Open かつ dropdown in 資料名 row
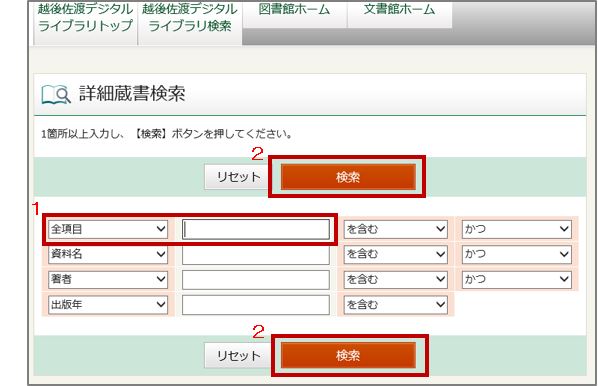Image resolution: width=598 pixels, height=386 pixels. click(x=516, y=254)
